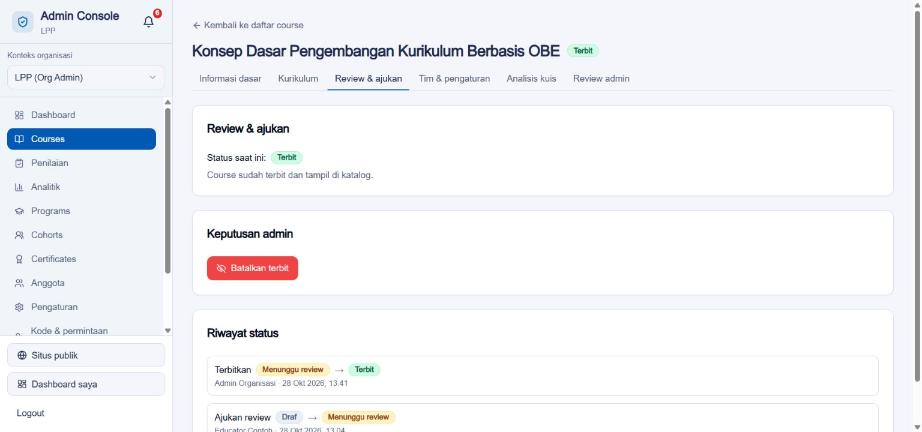Click the Riwayat status heading
This screenshot has width=922, height=432.
pyautogui.click(x=243, y=333)
